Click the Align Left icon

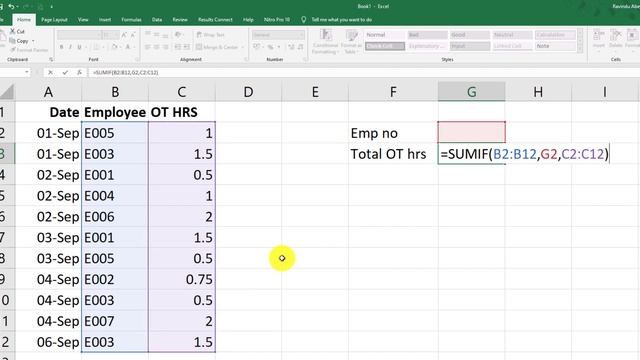click(x=148, y=47)
